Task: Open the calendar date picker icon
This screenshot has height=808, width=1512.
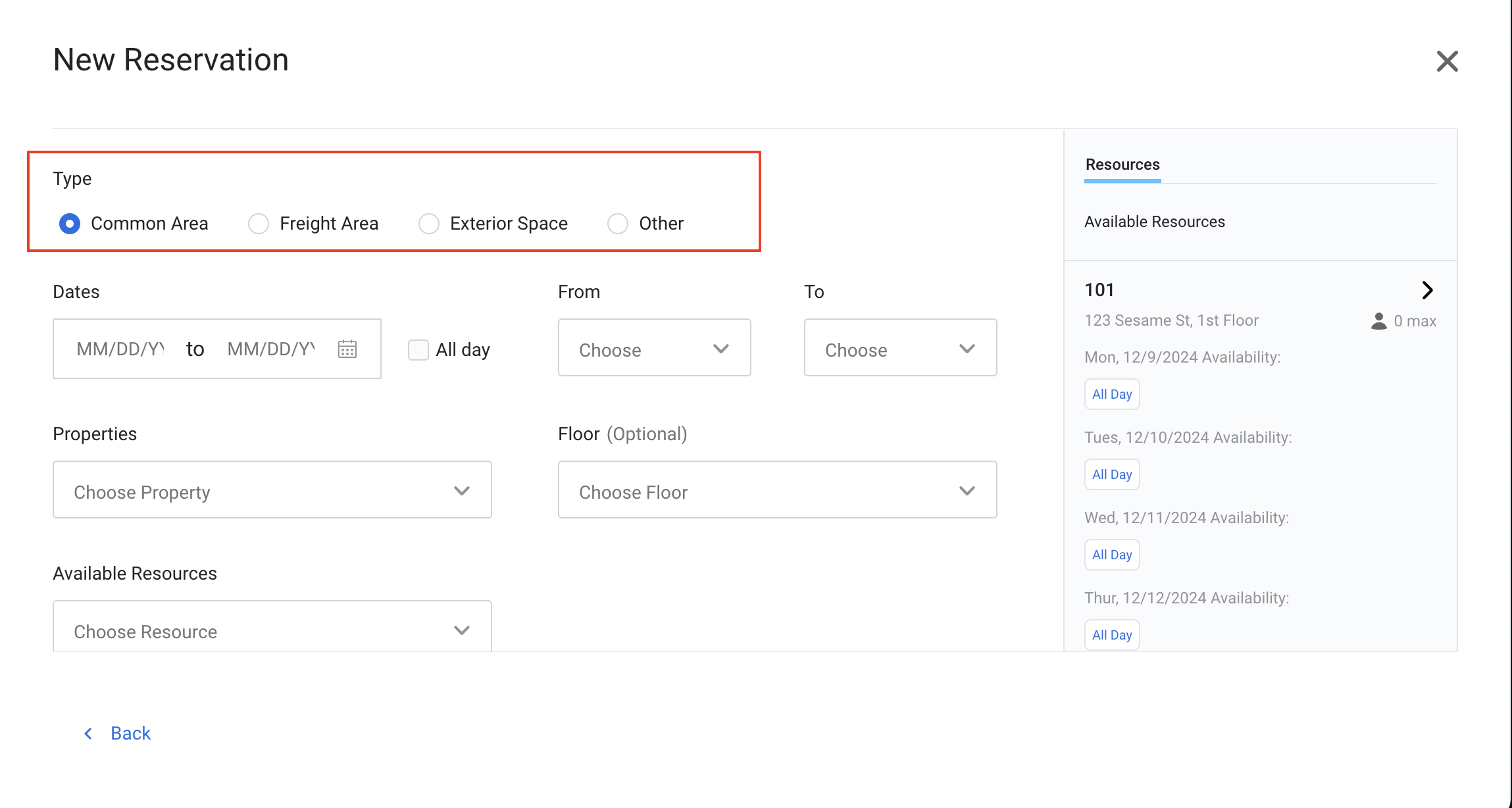Action: pyautogui.click(x=347, y=349)
